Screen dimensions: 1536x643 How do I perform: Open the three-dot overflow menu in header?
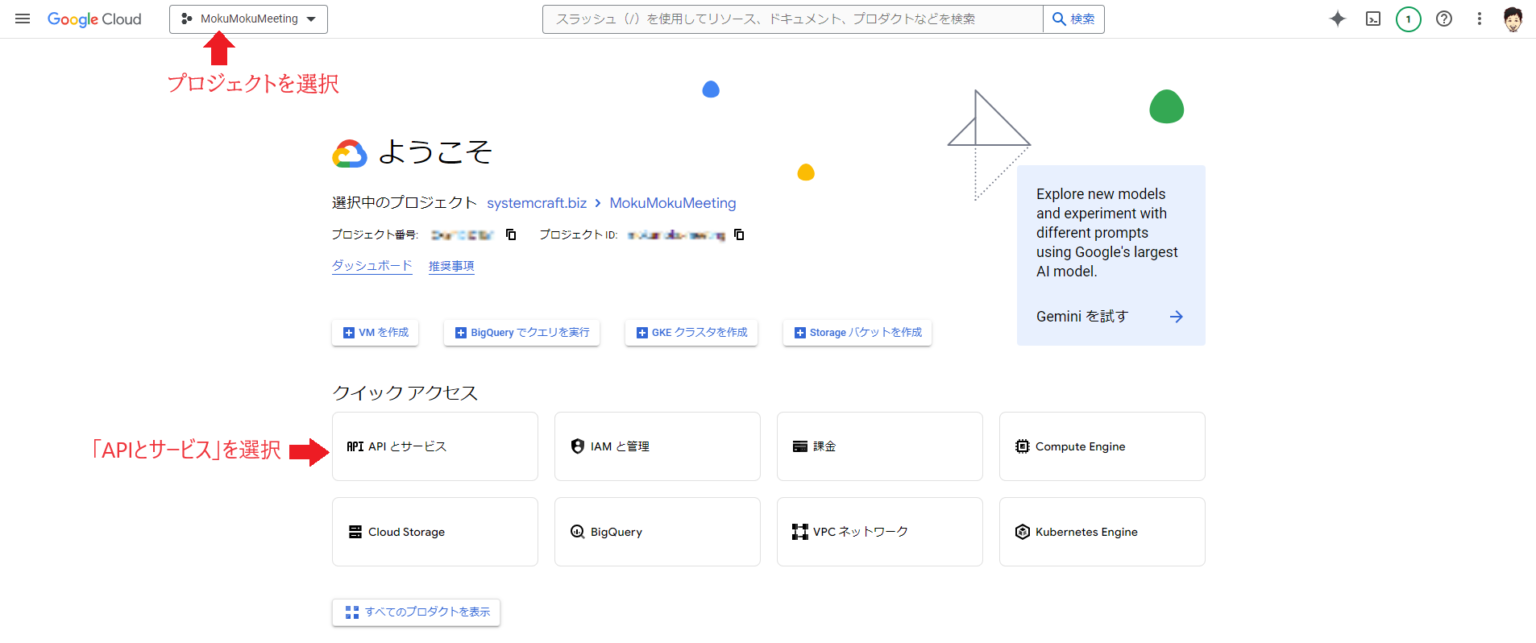1479,18
